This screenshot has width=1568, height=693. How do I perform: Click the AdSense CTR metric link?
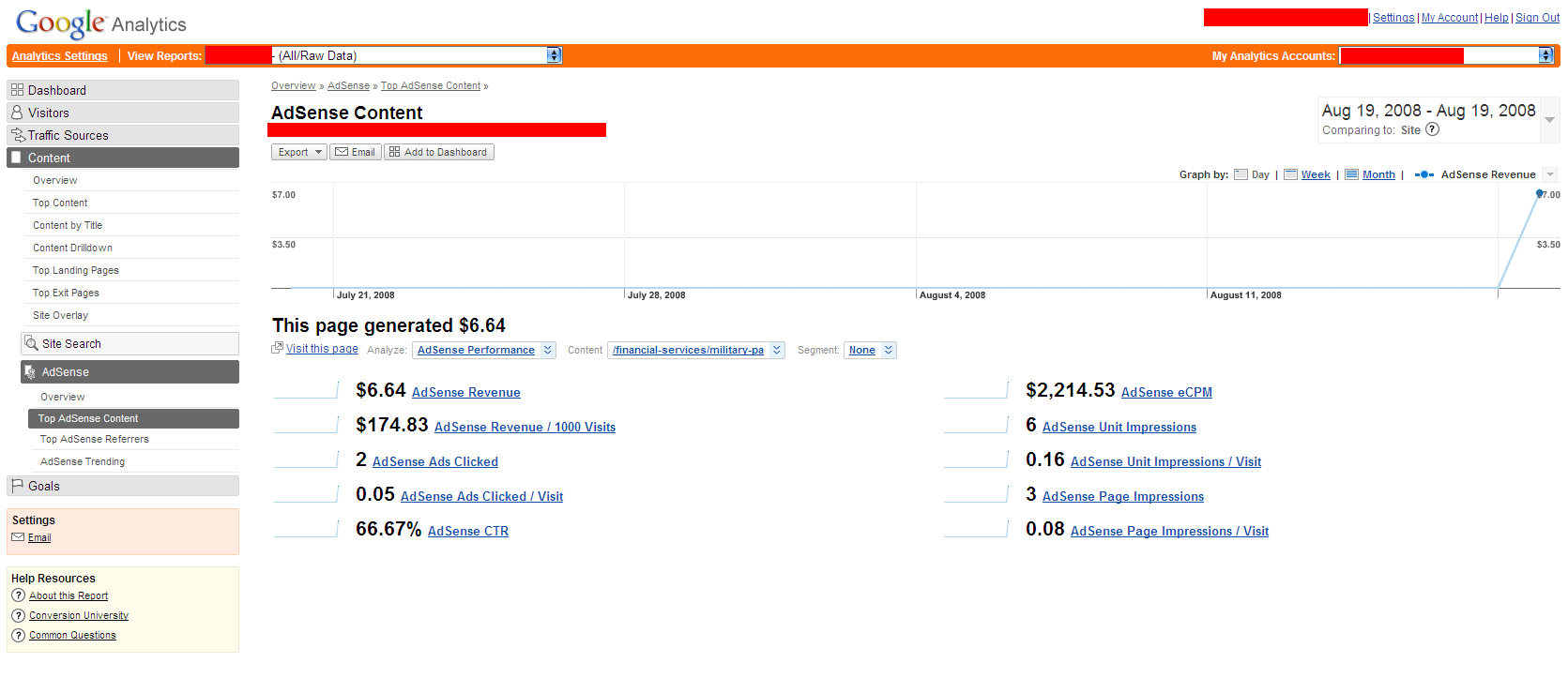click(x=468, y=531)
